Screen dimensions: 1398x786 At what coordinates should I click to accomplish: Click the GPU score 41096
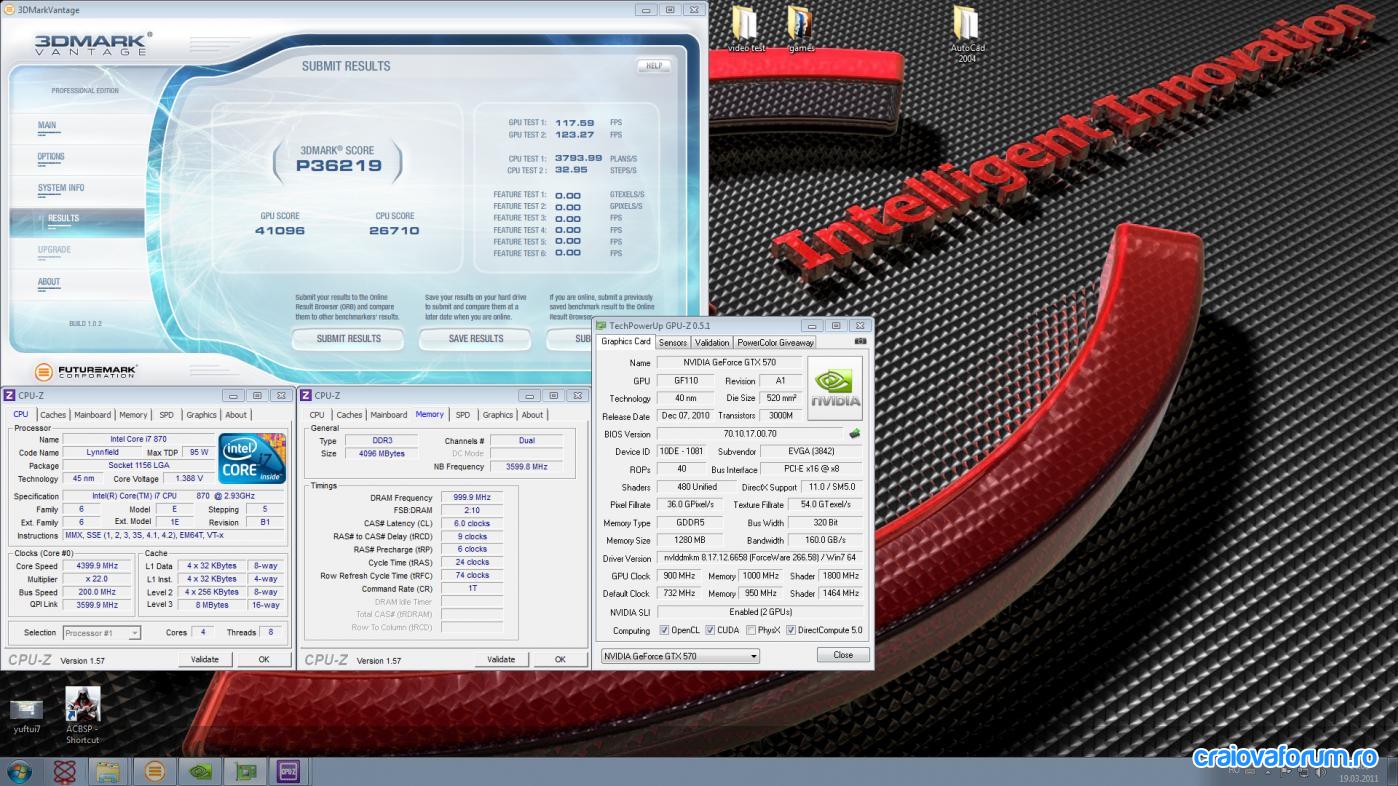click(280, 231)
